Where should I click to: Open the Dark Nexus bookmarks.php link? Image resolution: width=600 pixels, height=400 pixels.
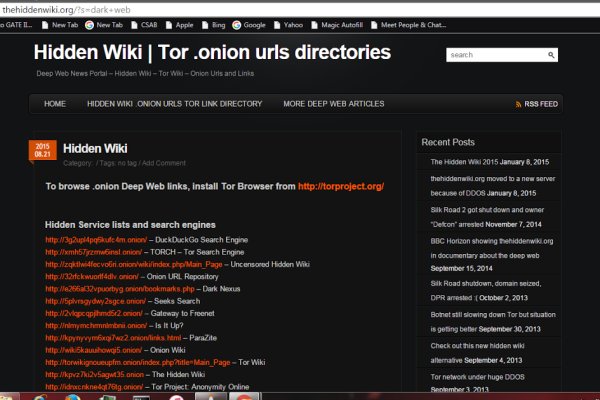click(120, 289)
